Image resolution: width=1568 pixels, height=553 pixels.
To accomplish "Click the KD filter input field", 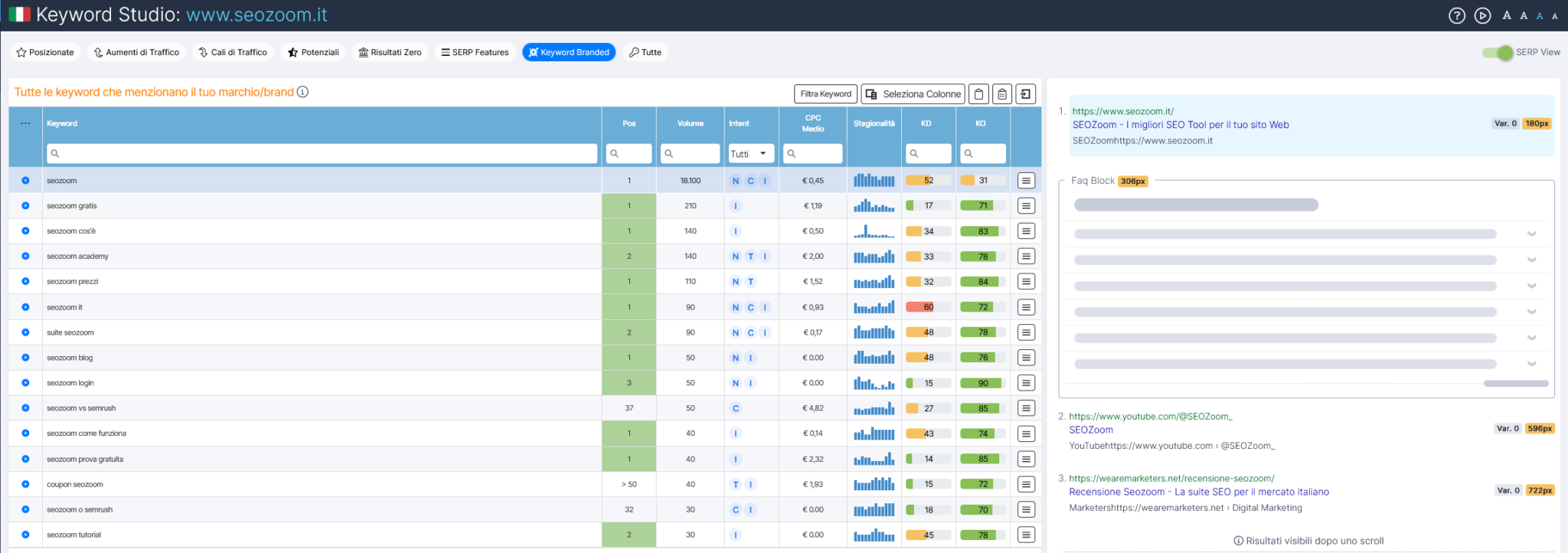I will 929,154.
